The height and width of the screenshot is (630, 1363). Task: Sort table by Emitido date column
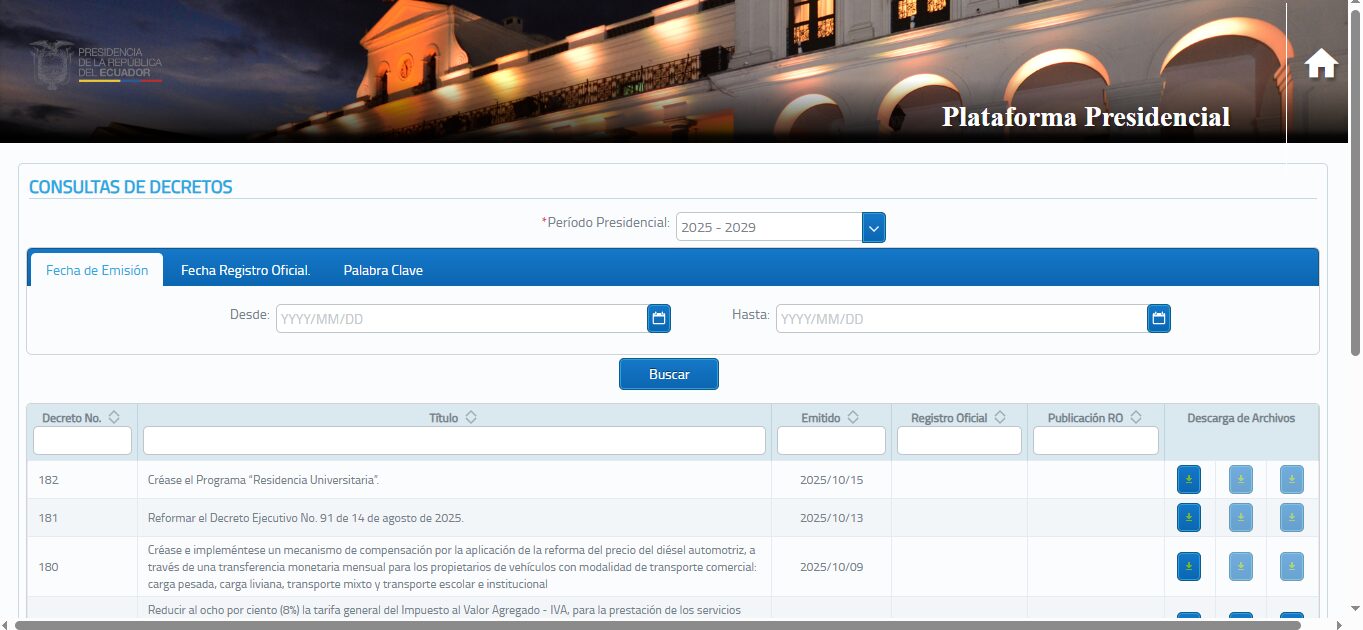[853, 418]
